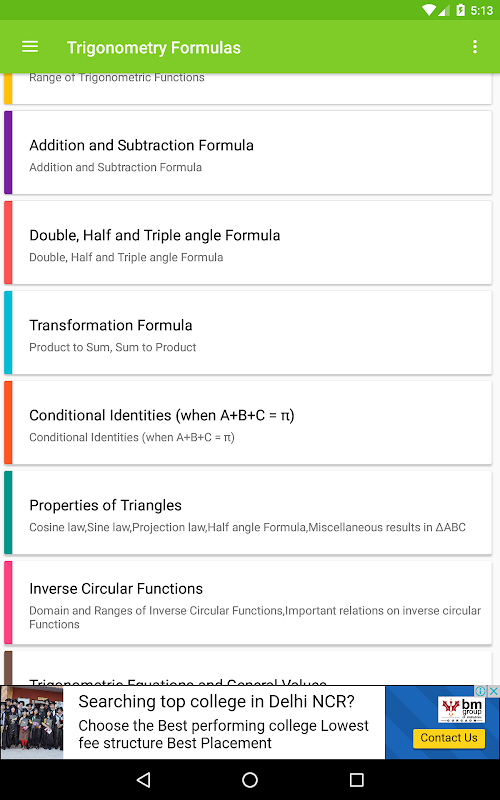
Task: Tap the graduates photo in ad
Action: [32, 722]
